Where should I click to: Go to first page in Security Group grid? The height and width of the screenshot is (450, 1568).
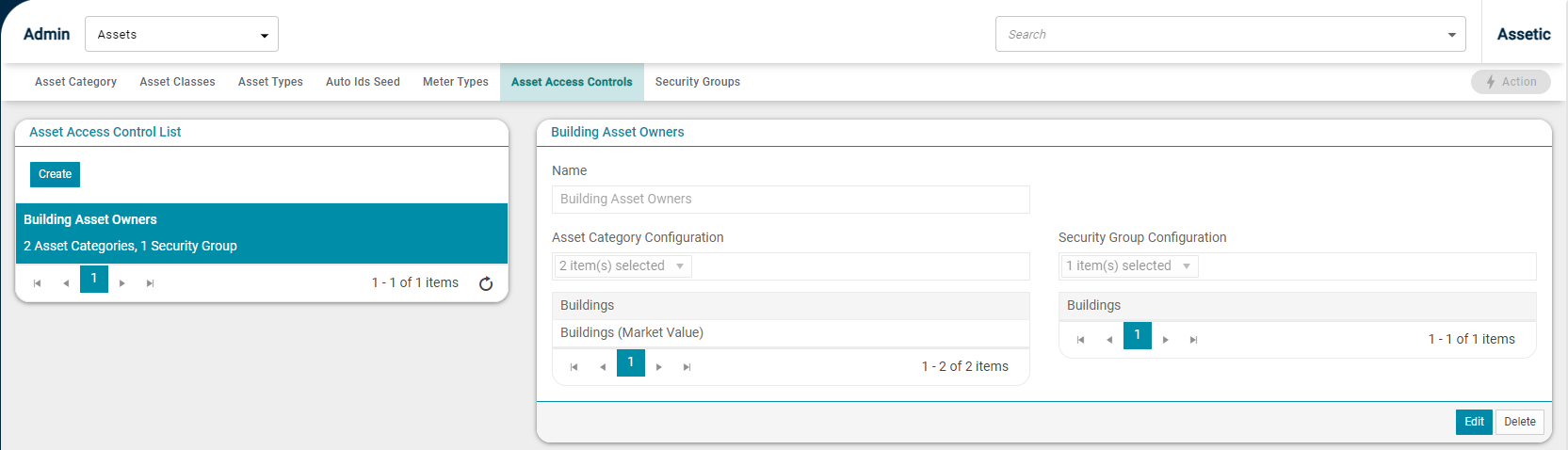pyautogui.click(x=1081, y=340)
